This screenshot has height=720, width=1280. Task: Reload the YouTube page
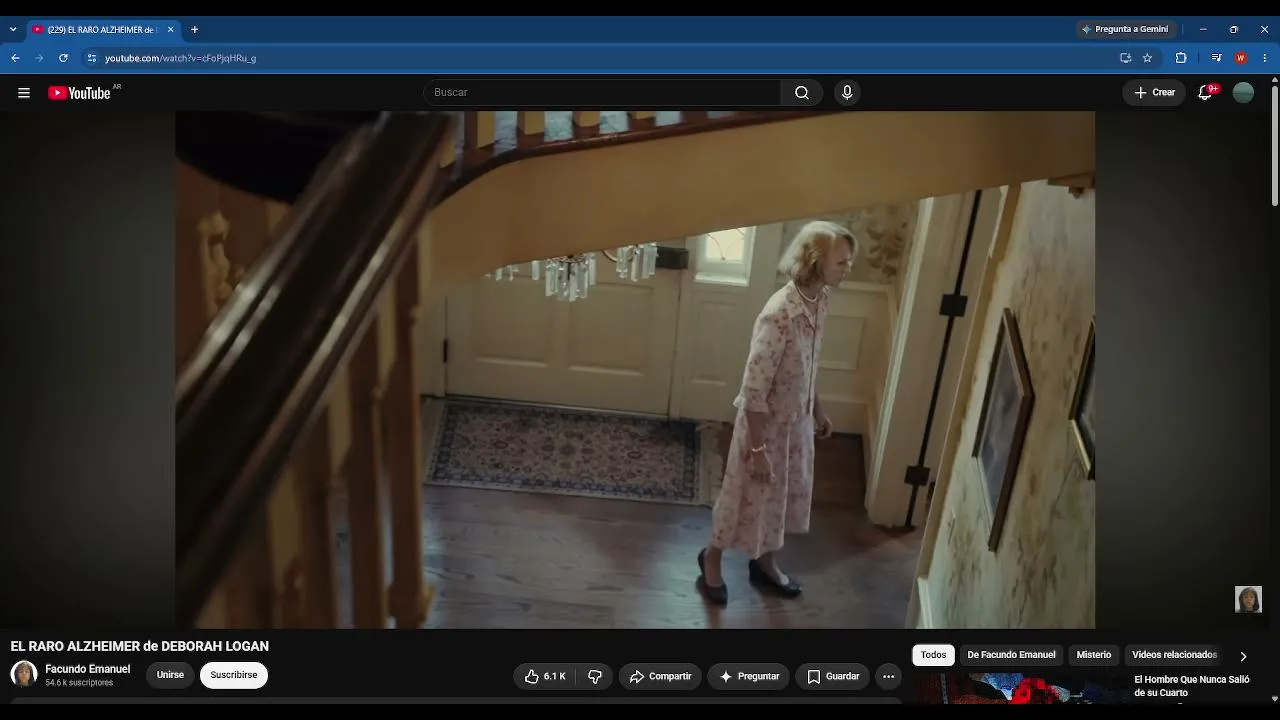(x=63, y=58)
